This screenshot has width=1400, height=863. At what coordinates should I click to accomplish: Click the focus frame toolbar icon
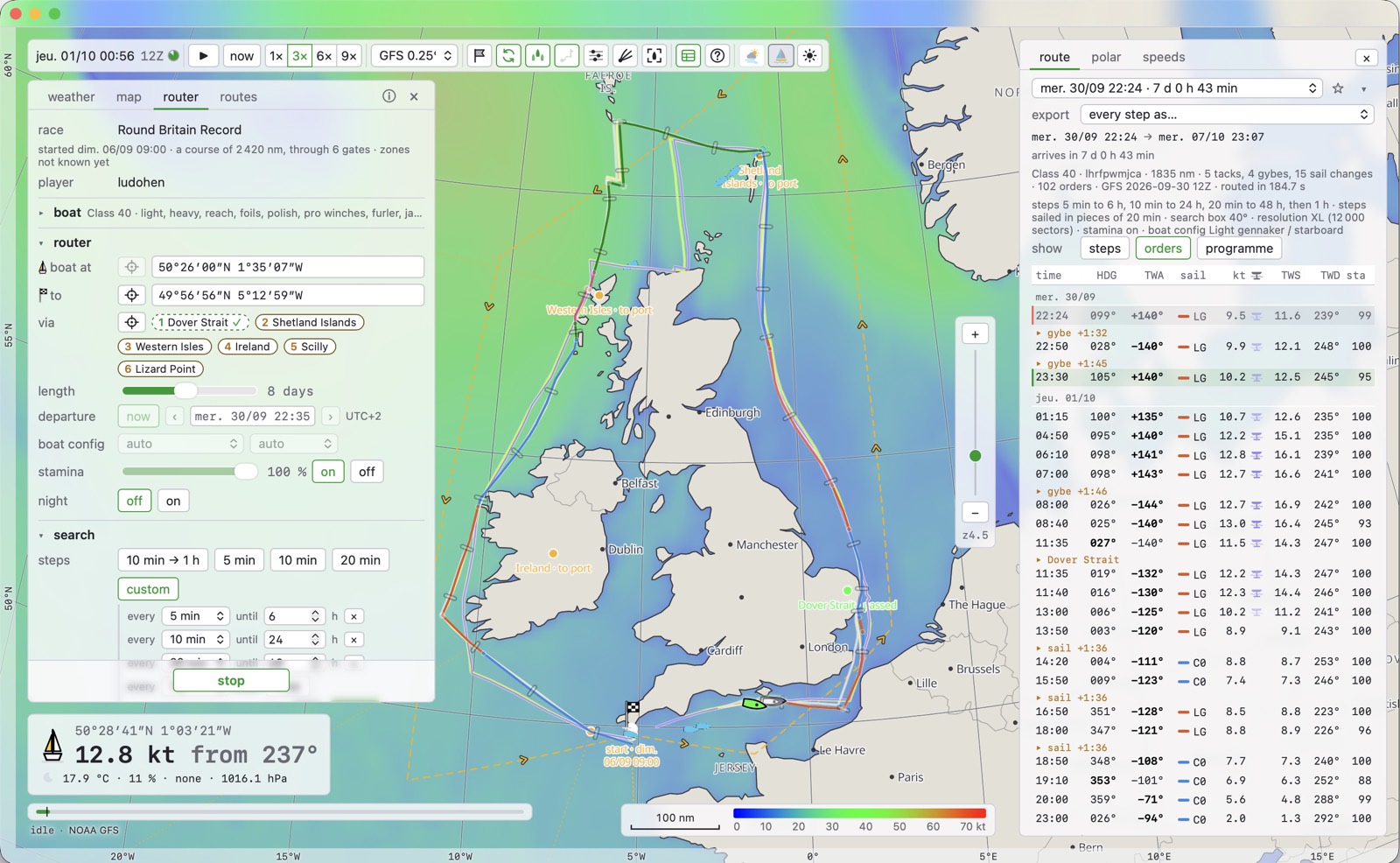click(654, 56)
